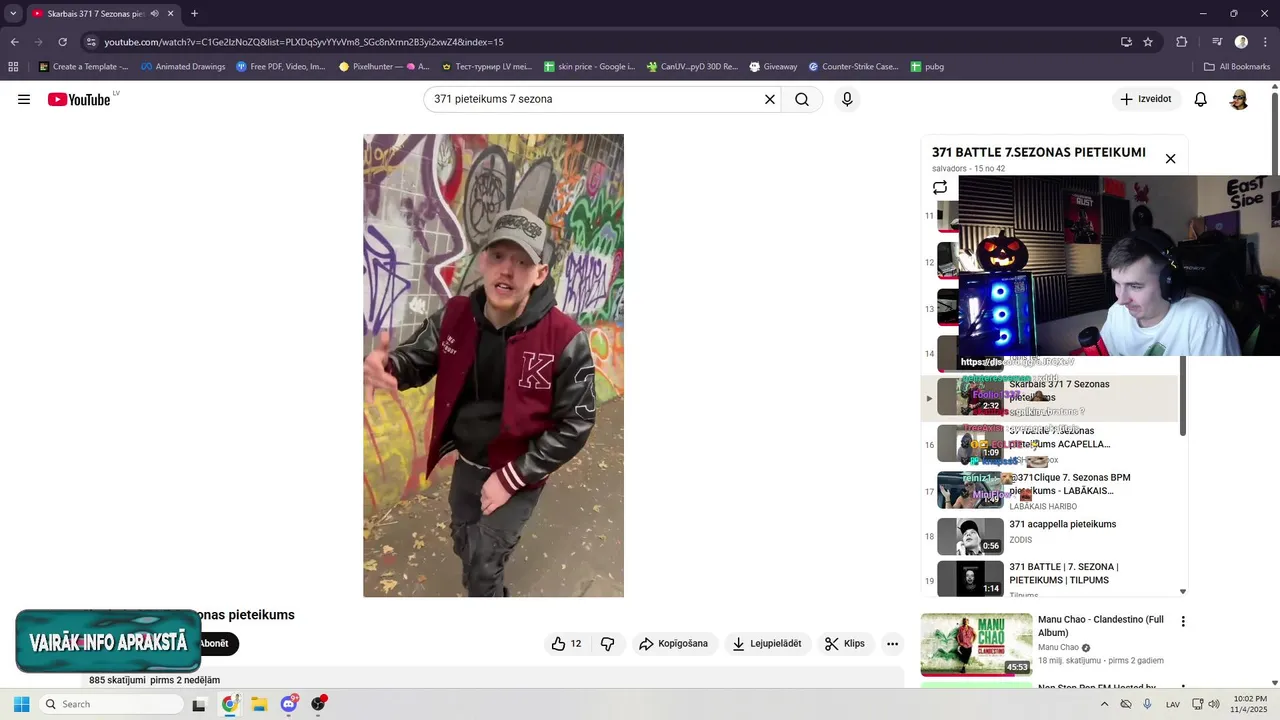Click Lejupielādēt download button

767,644
